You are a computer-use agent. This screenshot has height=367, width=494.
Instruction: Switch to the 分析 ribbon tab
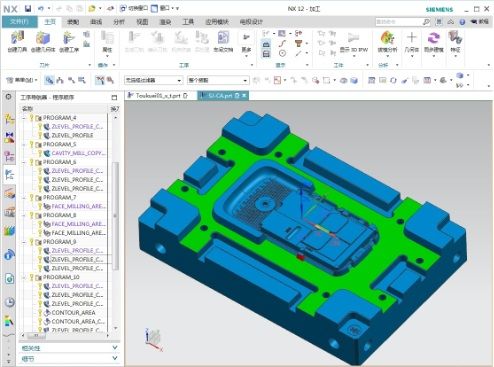pos(119,22)
